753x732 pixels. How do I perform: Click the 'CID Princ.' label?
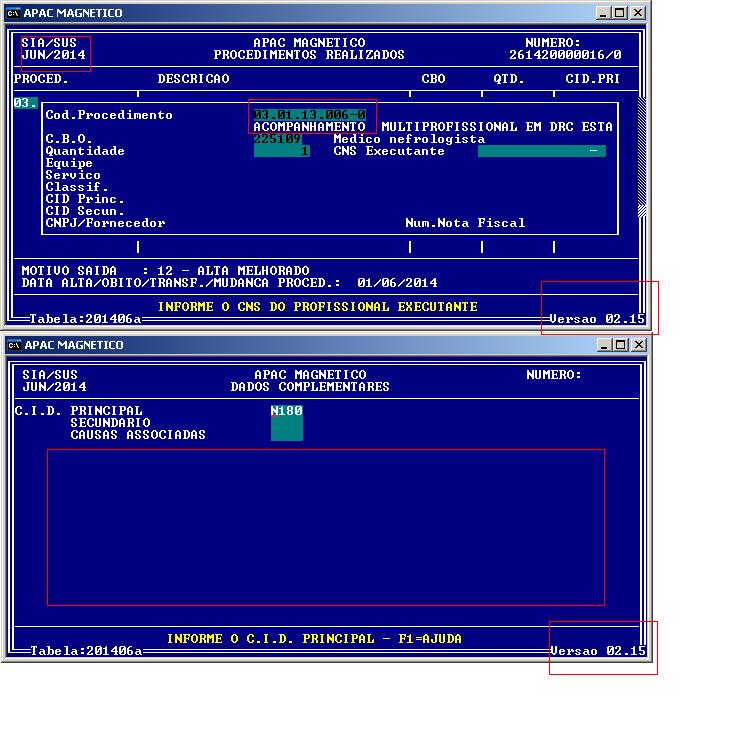tap(85, 199)
